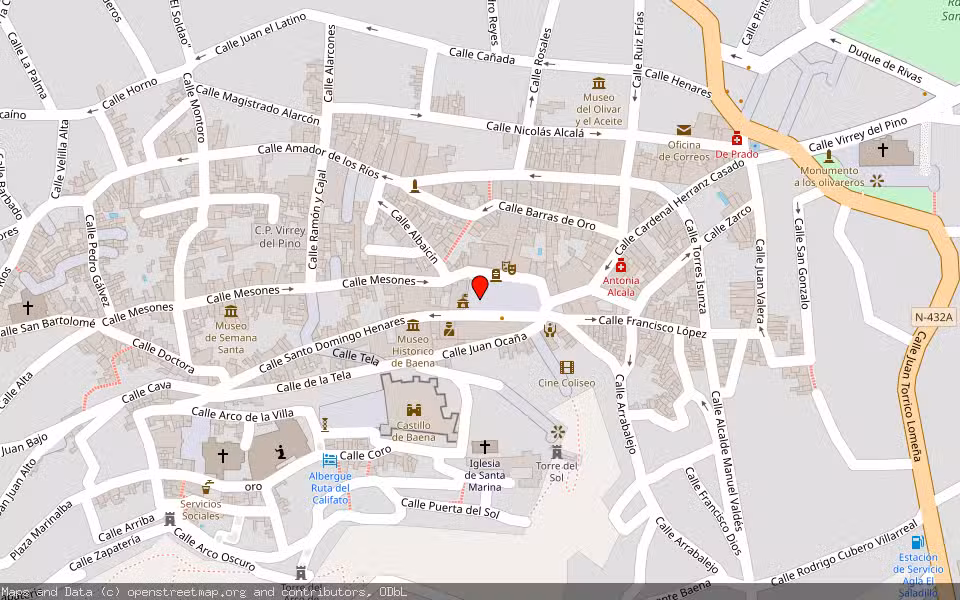This screenshot has height=600, width=960.
Task: Click the blue hostel bed icon for Albergue
Action: [329, 459]
